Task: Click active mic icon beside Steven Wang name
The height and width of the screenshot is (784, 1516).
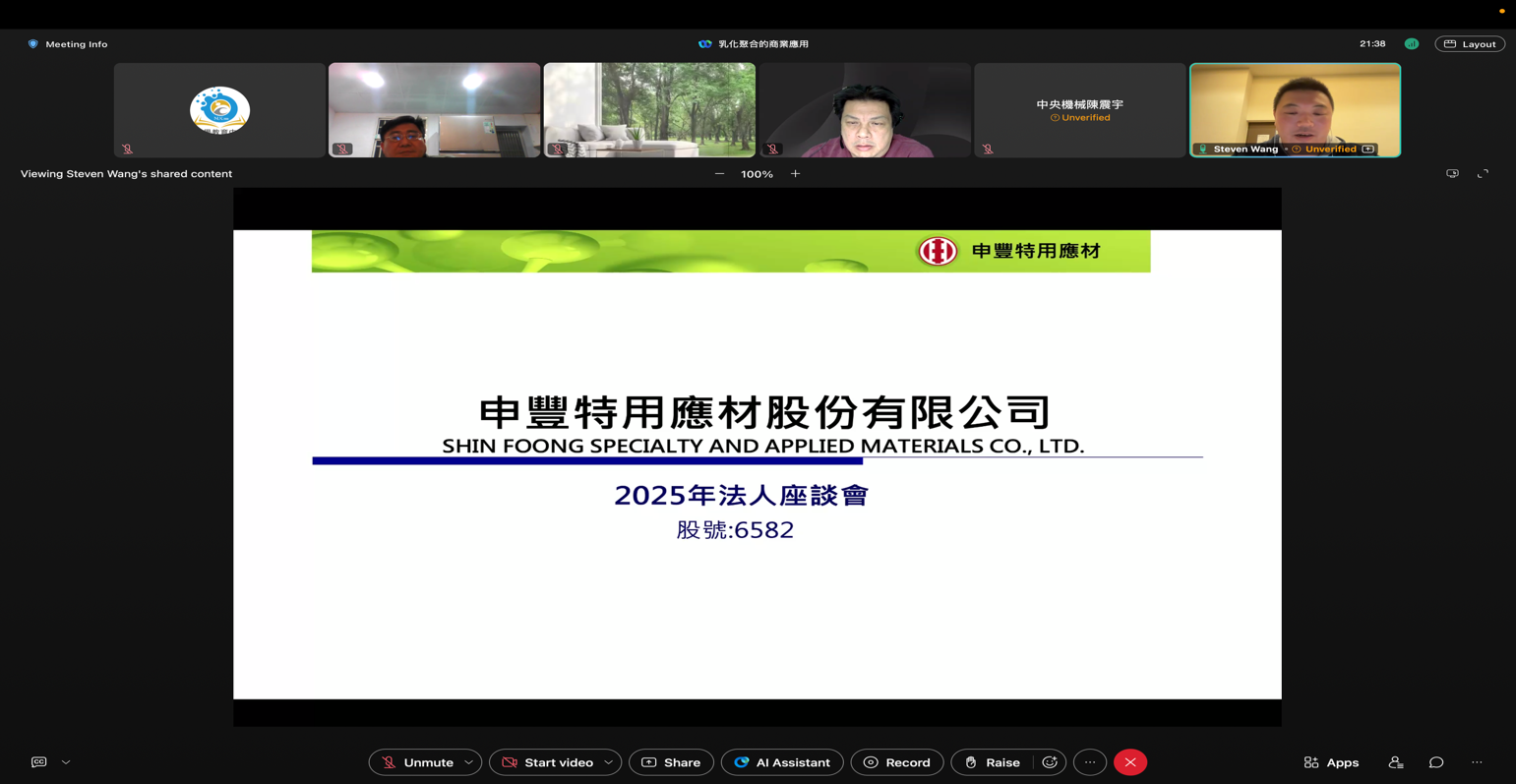Action: click(x=1202, y=150)
